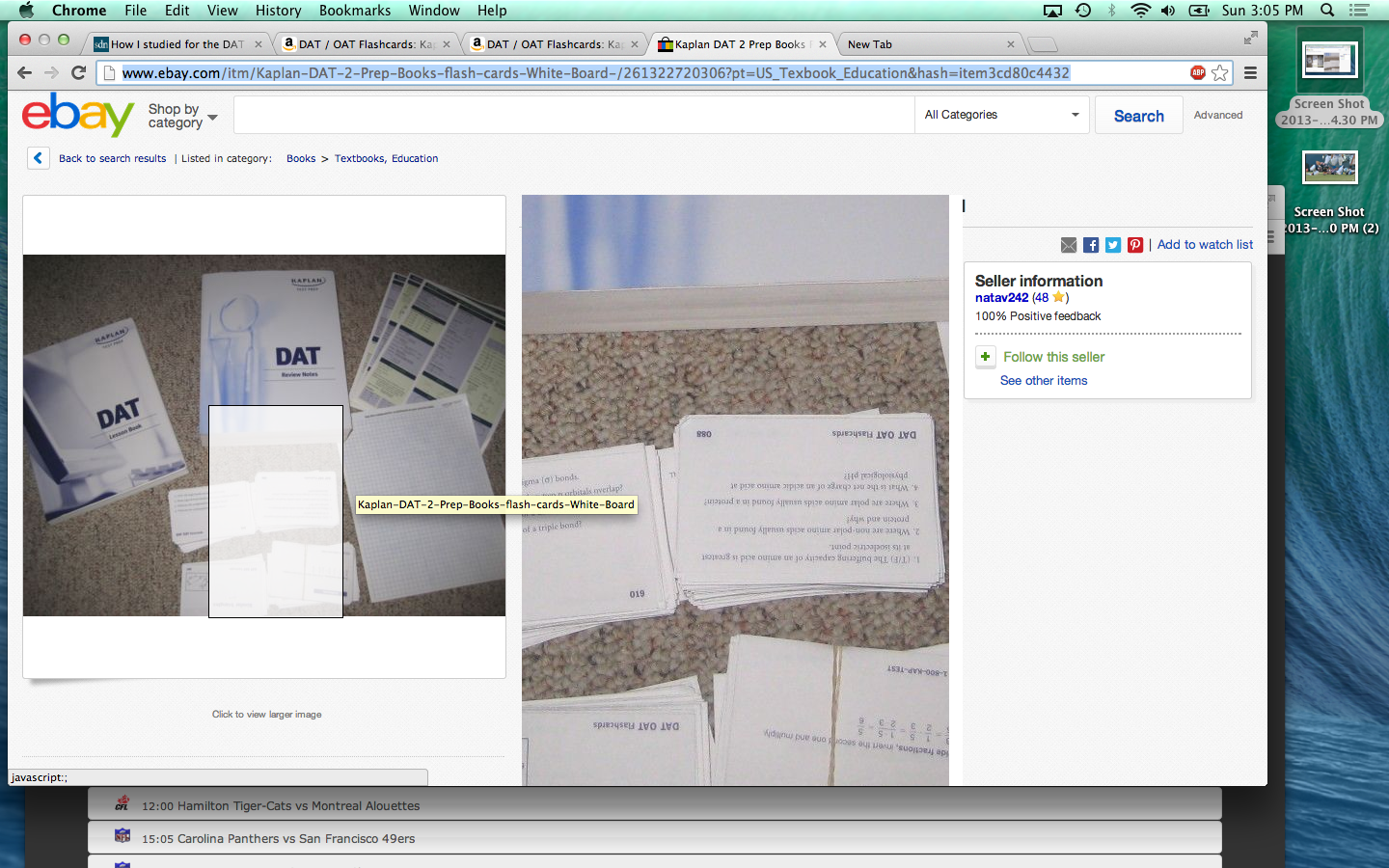The width and height of the screenshot is (1389, 868).
Task: Expand the All Categories dropdown
Action: (1001, 115)
